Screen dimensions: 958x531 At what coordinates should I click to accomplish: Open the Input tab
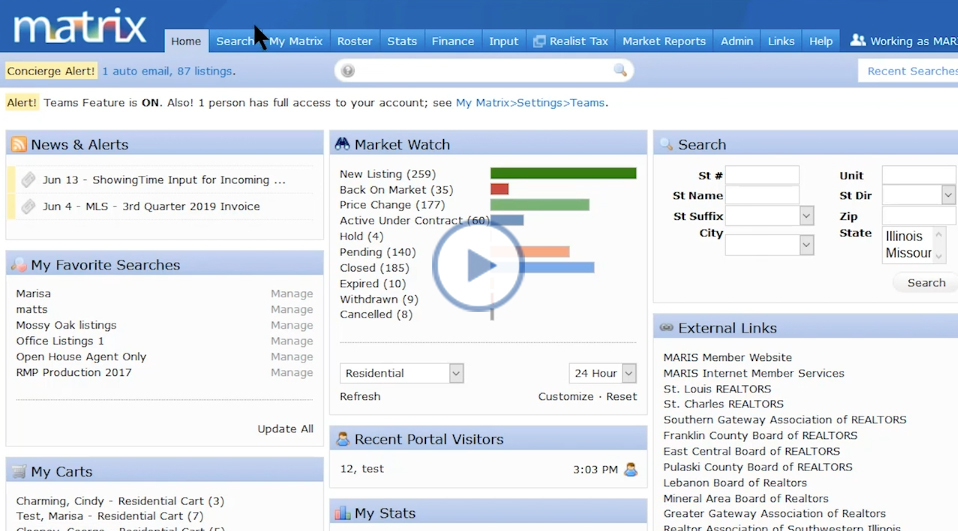[503, 41]
